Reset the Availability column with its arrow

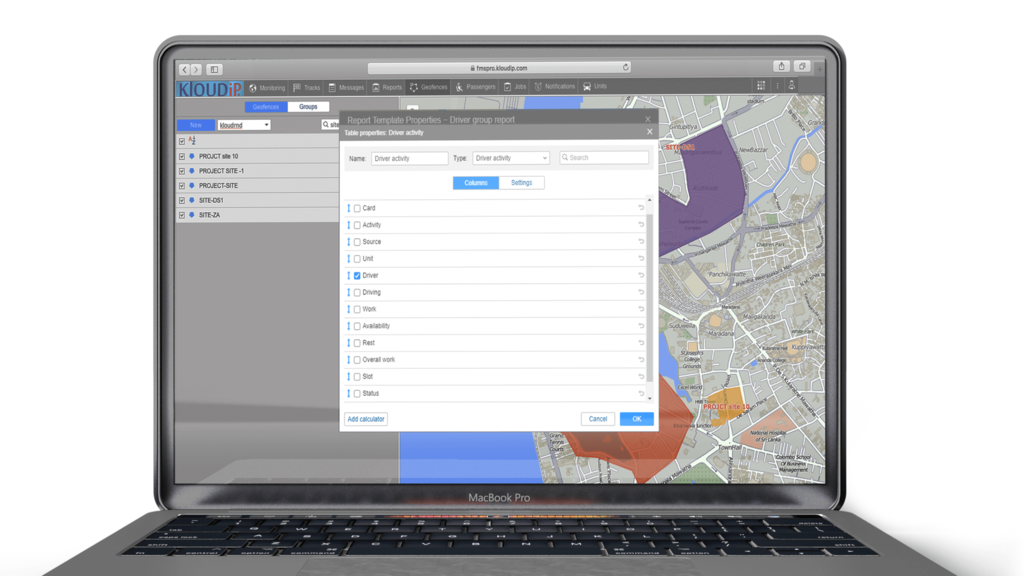641,326
